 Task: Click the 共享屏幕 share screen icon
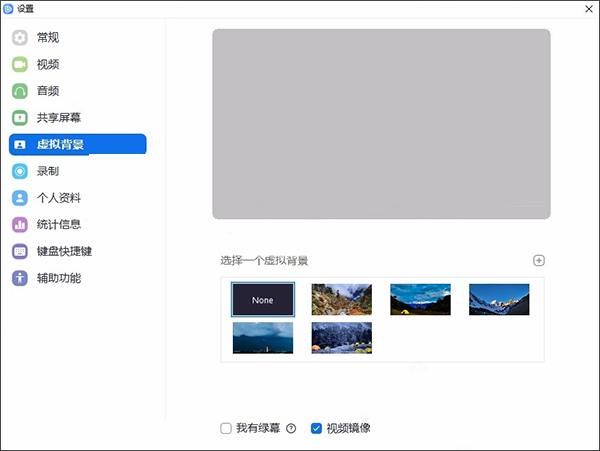(x=20, y=118)
